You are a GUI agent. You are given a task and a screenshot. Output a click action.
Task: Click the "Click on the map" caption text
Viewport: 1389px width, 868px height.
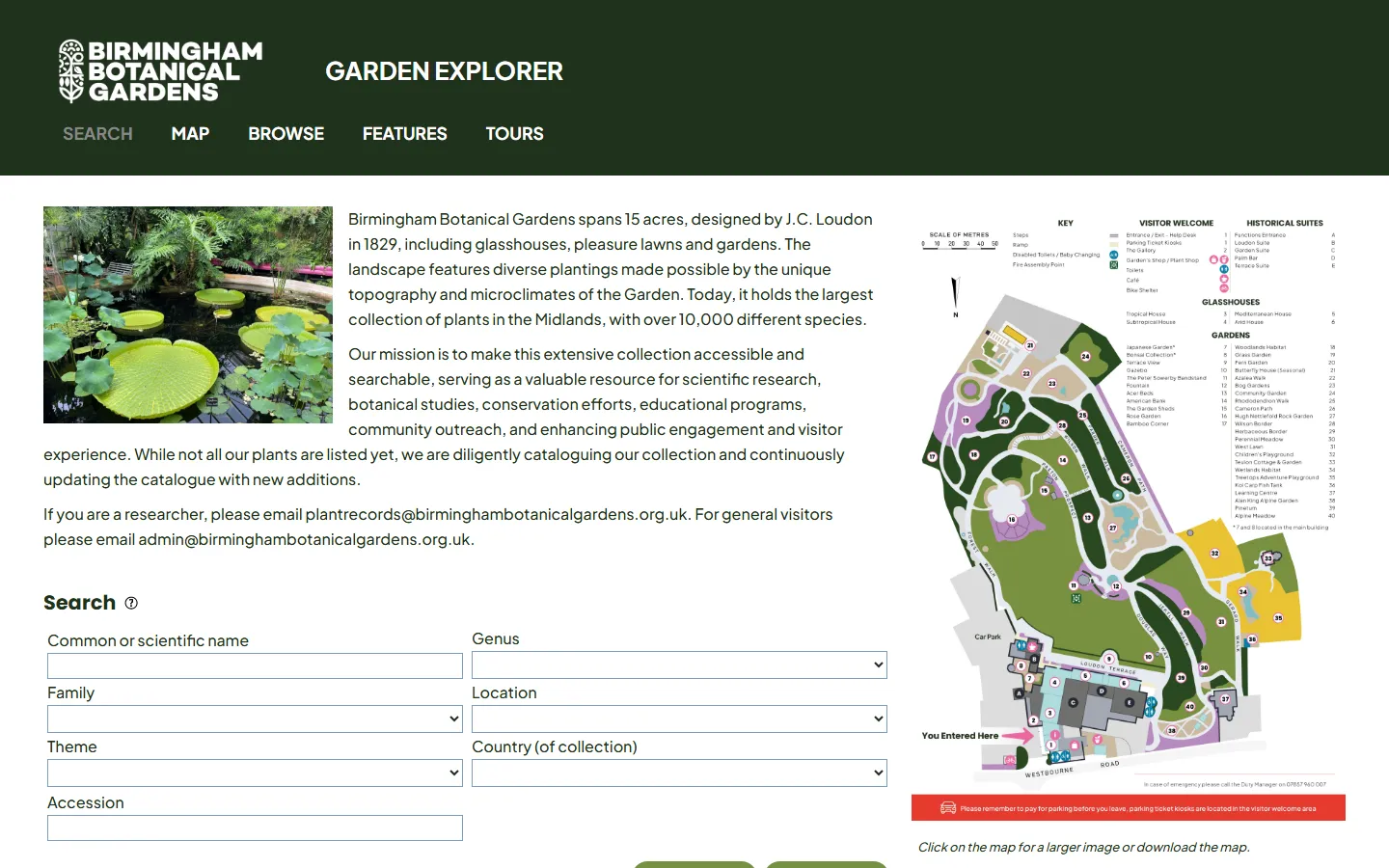(x=1084, y=847)
